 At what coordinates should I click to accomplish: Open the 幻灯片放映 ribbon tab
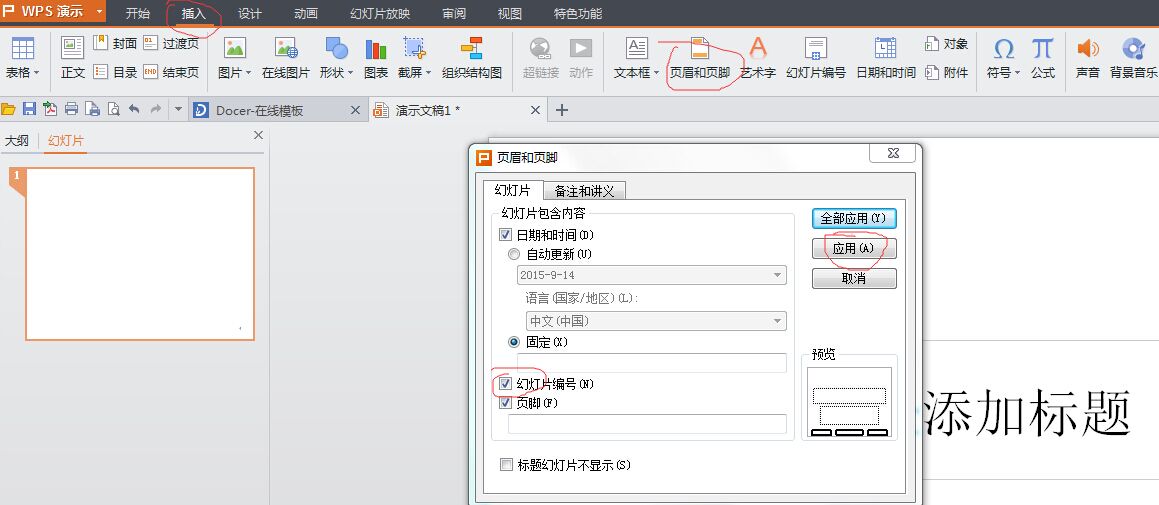click(380, 13)
